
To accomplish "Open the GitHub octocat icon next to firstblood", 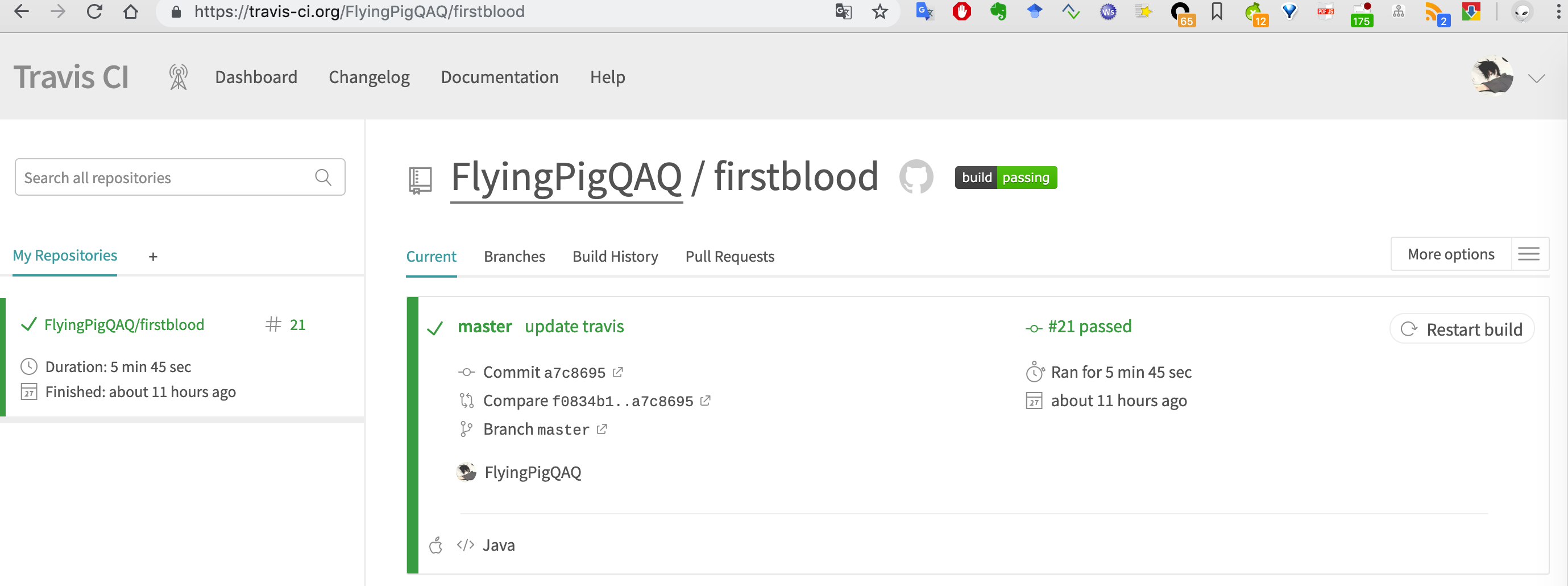I will point(916,176).
